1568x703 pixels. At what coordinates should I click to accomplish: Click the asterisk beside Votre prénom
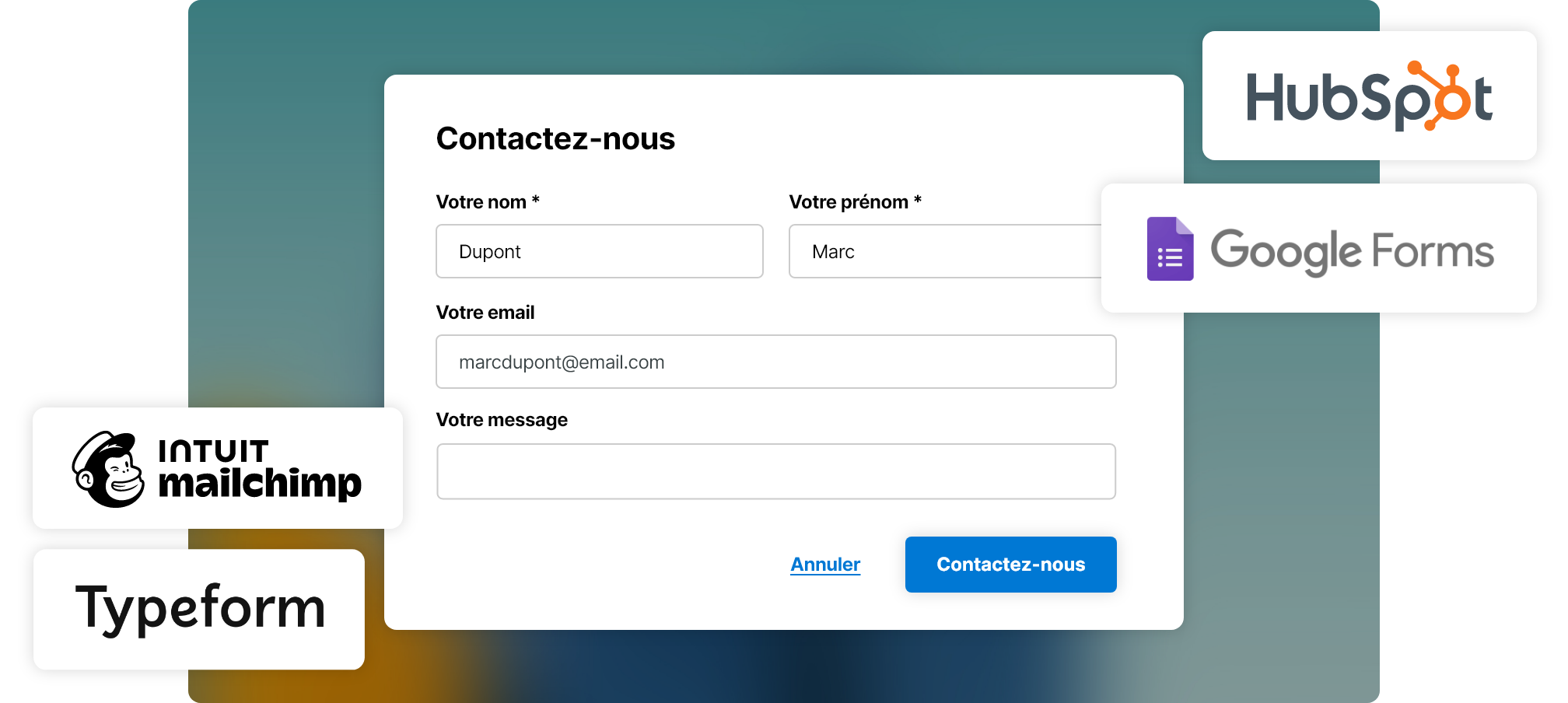[918, 201]
